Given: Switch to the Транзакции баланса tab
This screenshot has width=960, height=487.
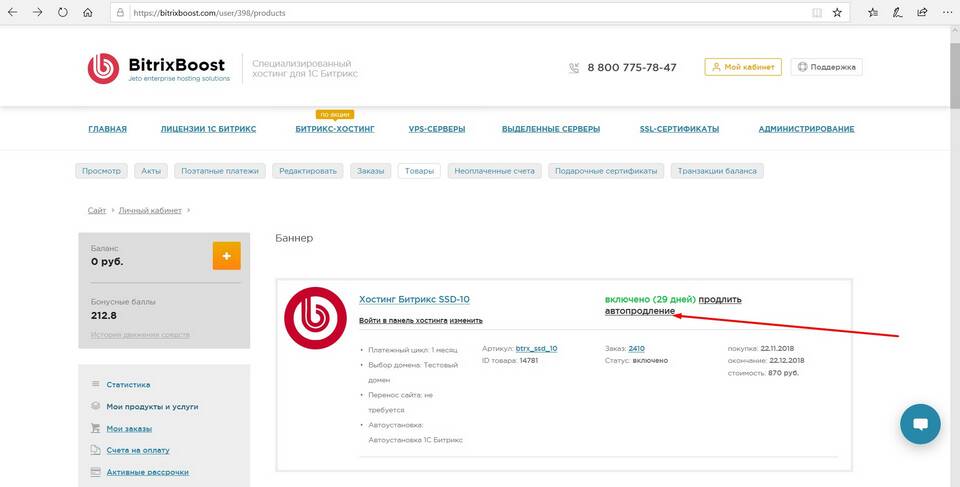Looking at the screenshot, I should pos(717,171).
